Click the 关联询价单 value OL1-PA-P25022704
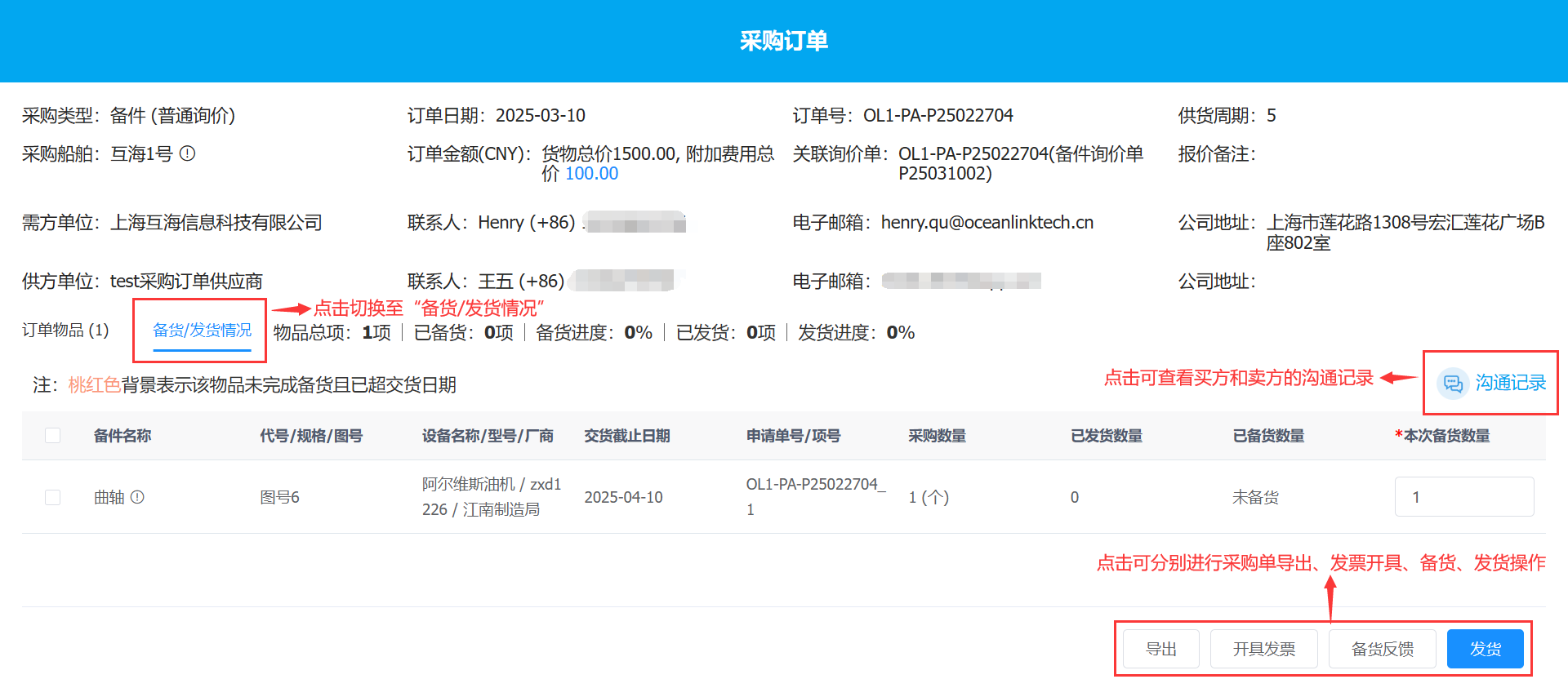Viewport: 1568px width, 688px height. click(x=1021, y=163)
